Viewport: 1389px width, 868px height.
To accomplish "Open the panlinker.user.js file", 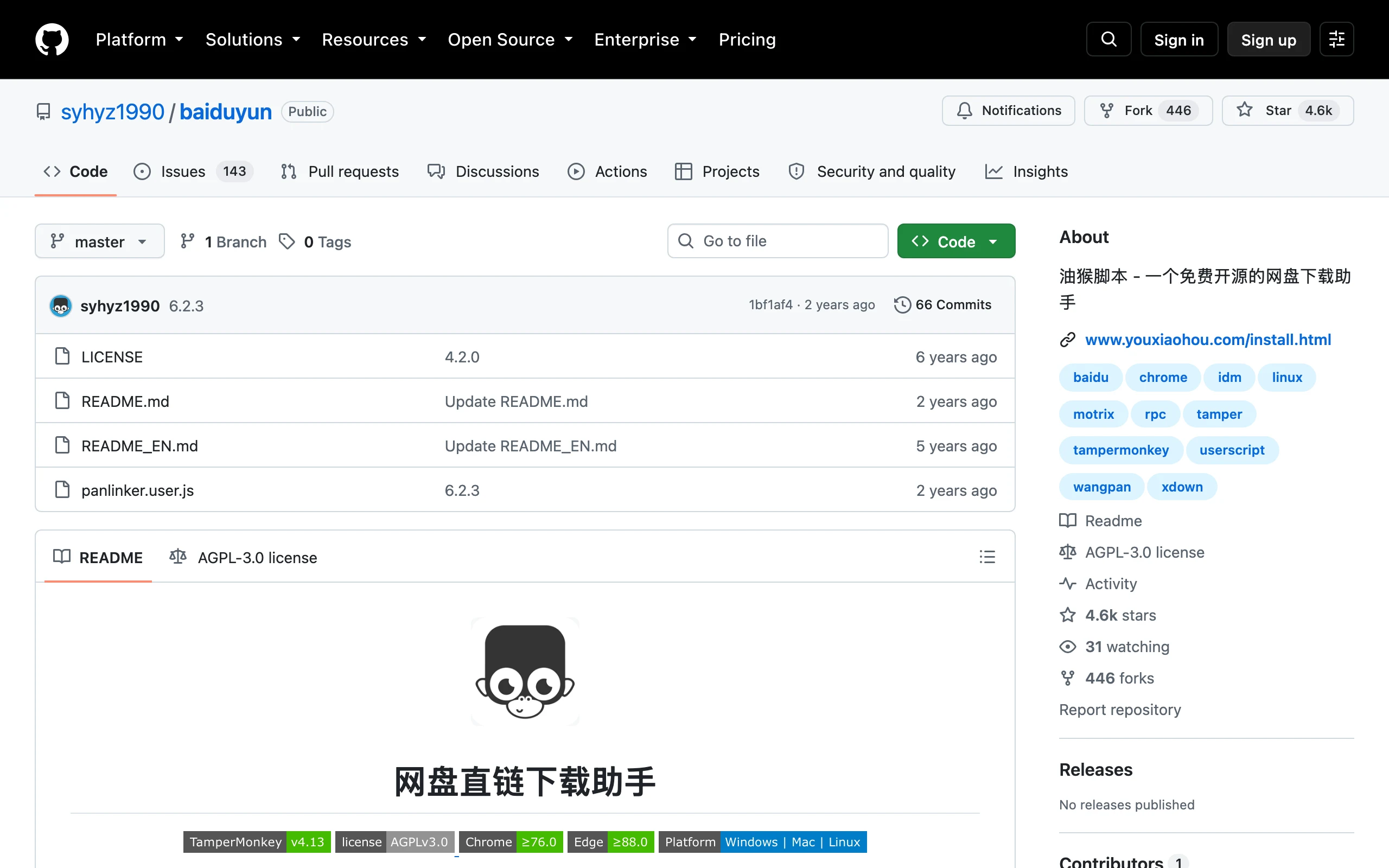I will click(137, 490).
